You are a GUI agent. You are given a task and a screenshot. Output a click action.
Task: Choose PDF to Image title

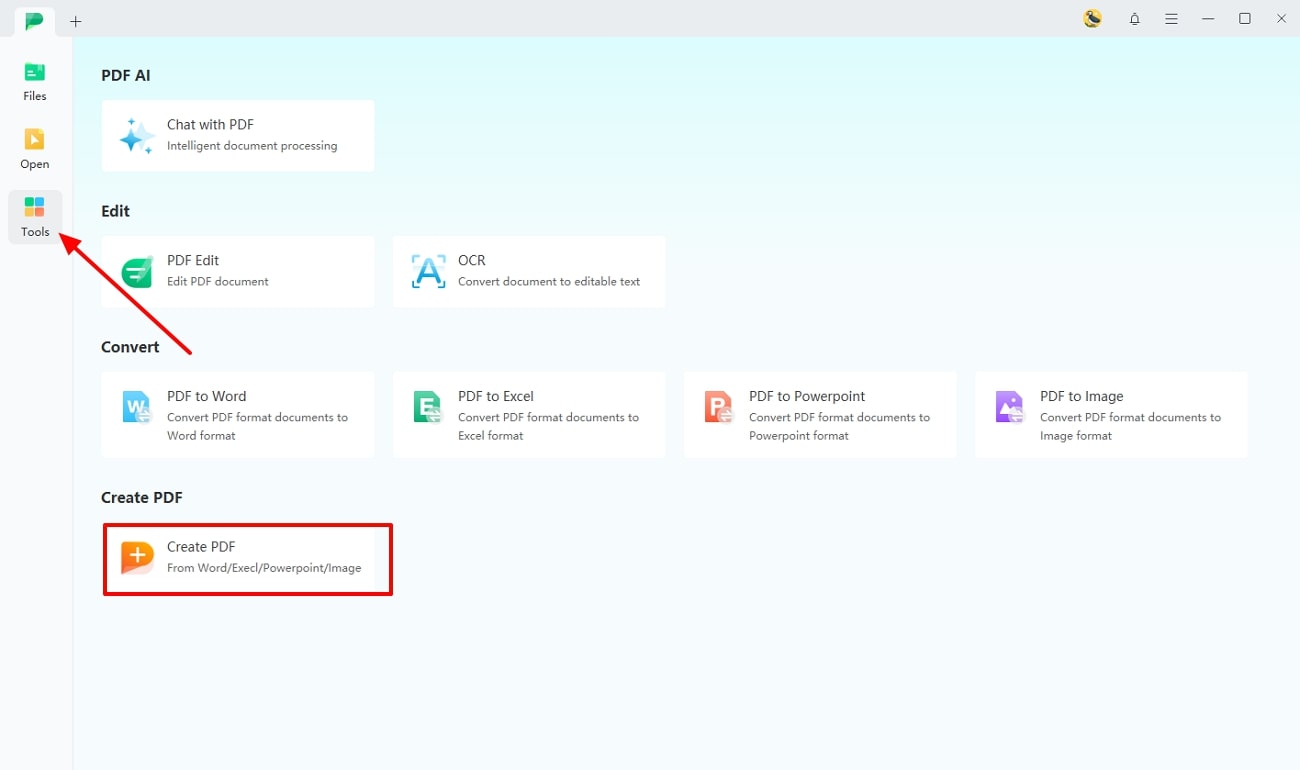[1082, 396]
